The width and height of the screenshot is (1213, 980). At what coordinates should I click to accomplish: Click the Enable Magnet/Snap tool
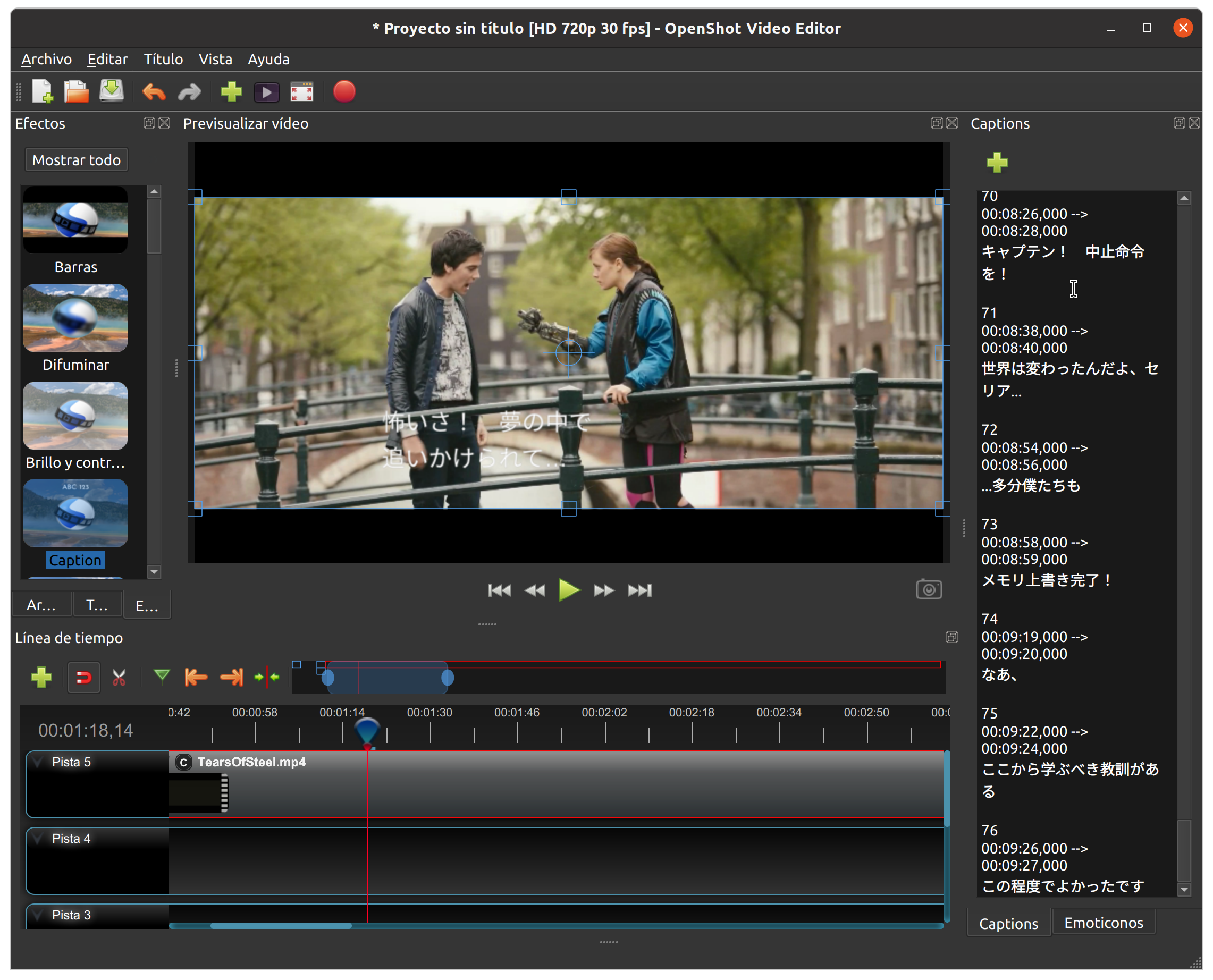point(85,678)
